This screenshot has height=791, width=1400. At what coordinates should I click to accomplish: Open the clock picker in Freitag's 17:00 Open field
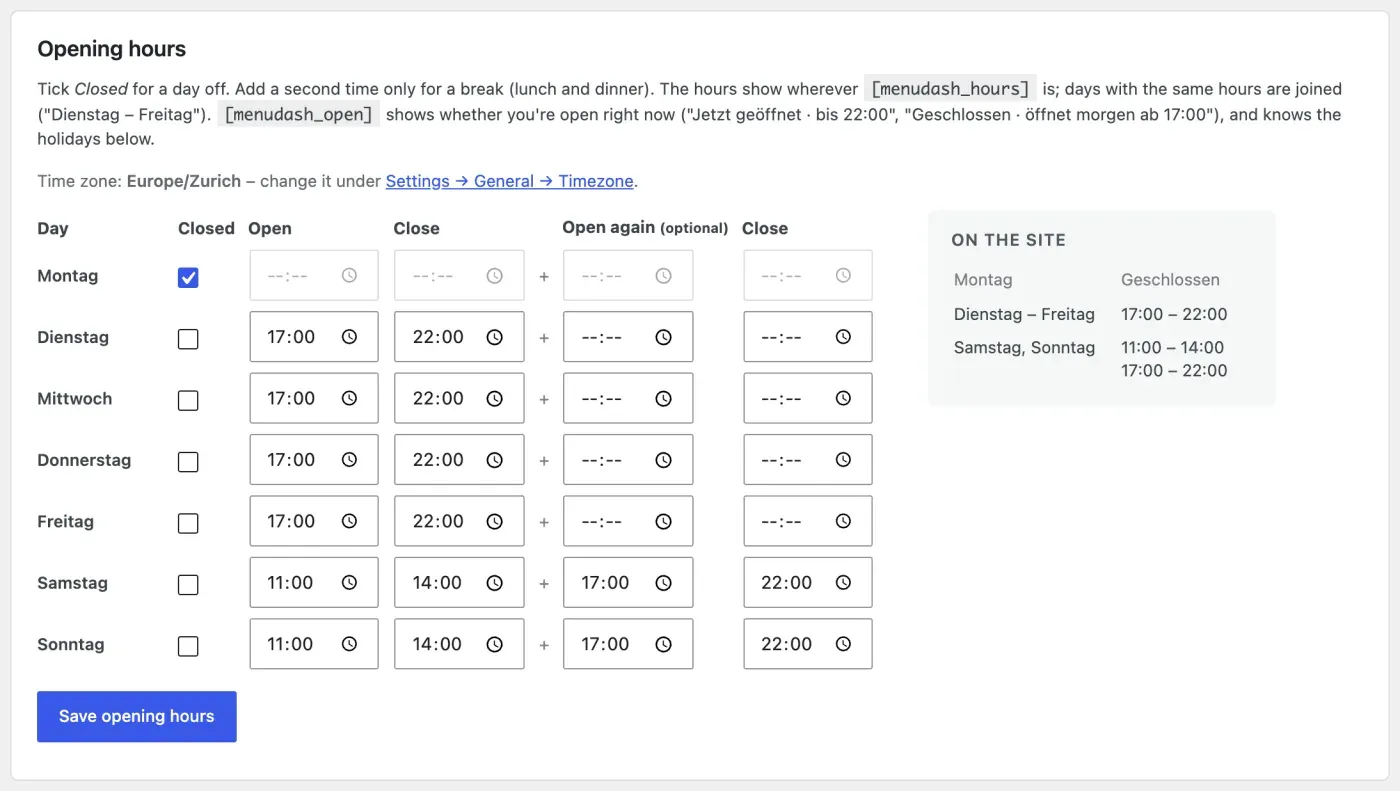click(x=349, y=521)
